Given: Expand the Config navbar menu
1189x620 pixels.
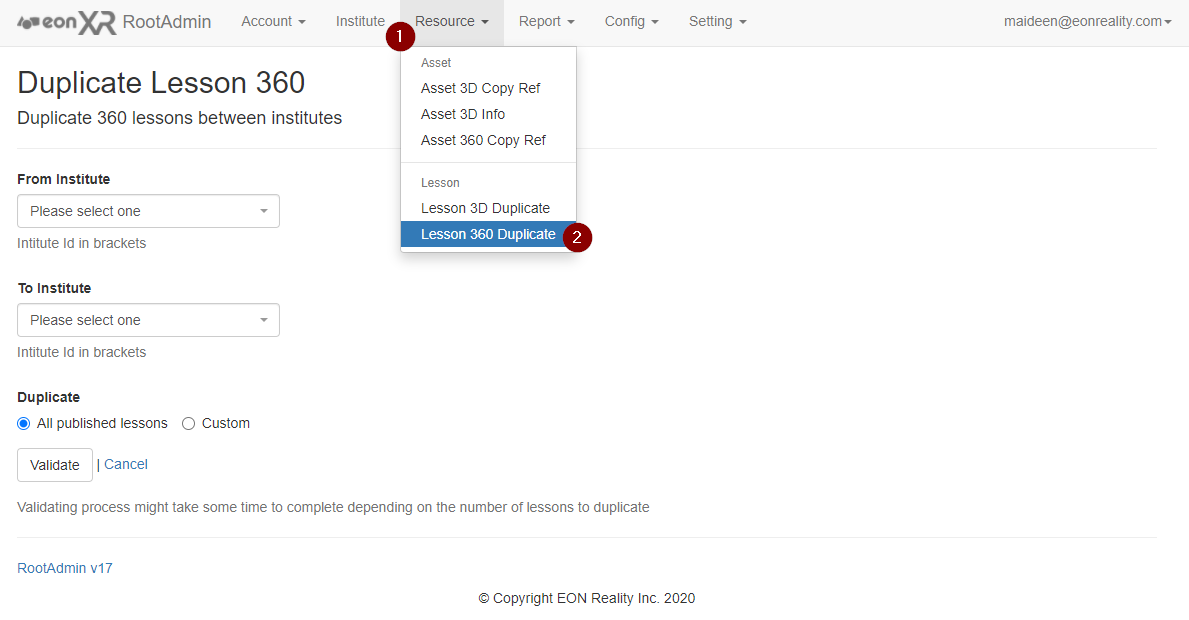Looking at the screenshot, I should tap(631, 22).
